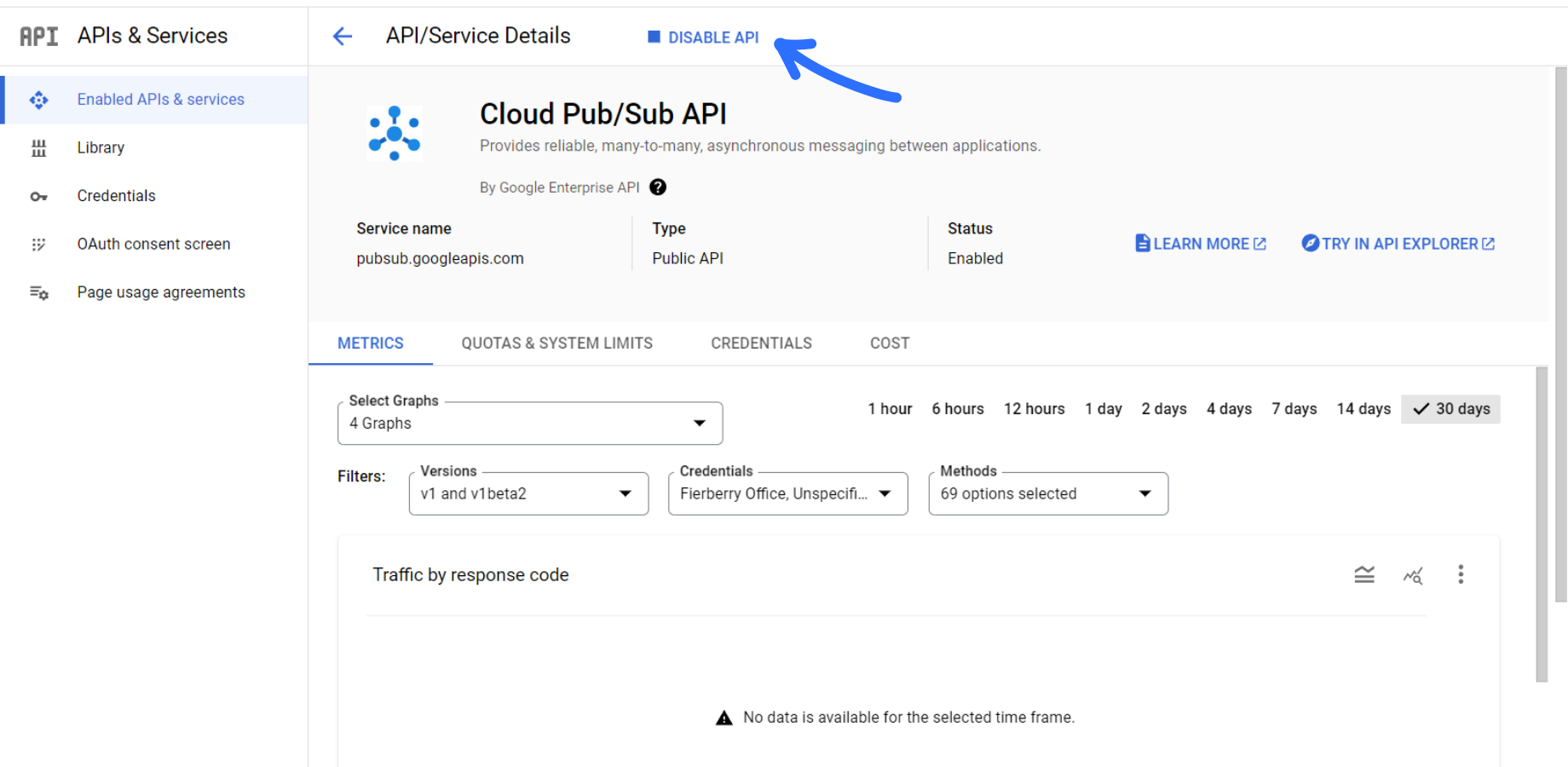
Task: Open Try in API Explorer link
Action: (x=1398, y=244)
